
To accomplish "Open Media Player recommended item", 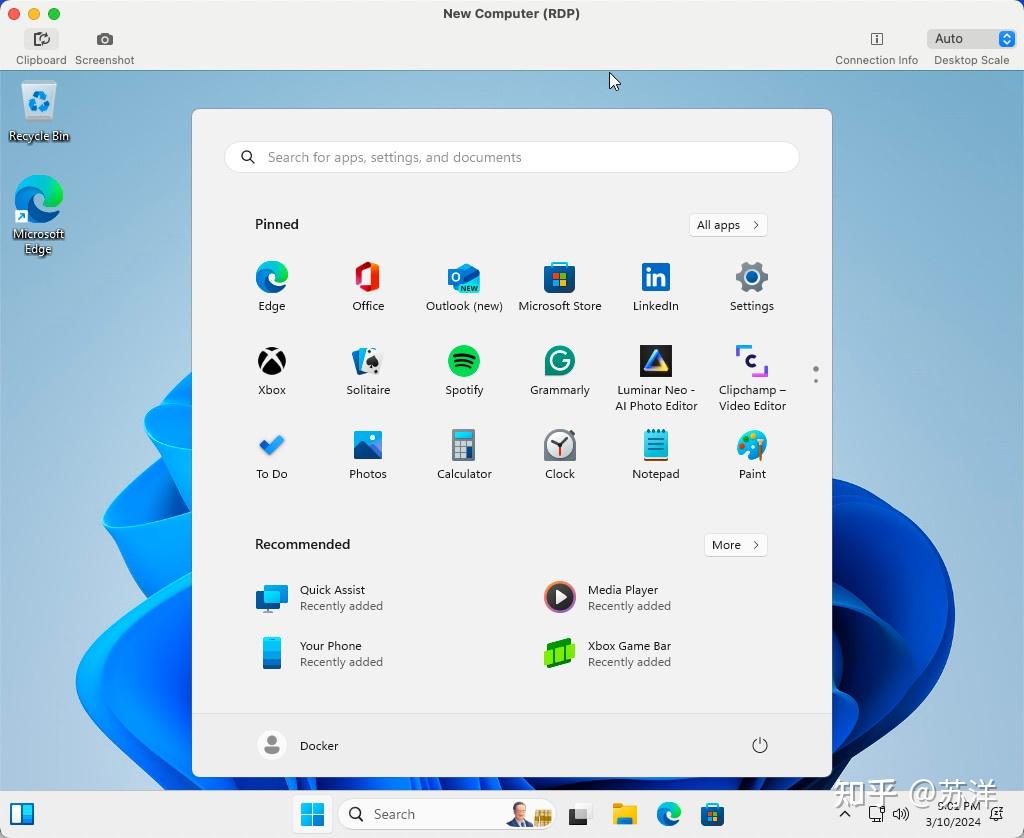I will (607, 597).
